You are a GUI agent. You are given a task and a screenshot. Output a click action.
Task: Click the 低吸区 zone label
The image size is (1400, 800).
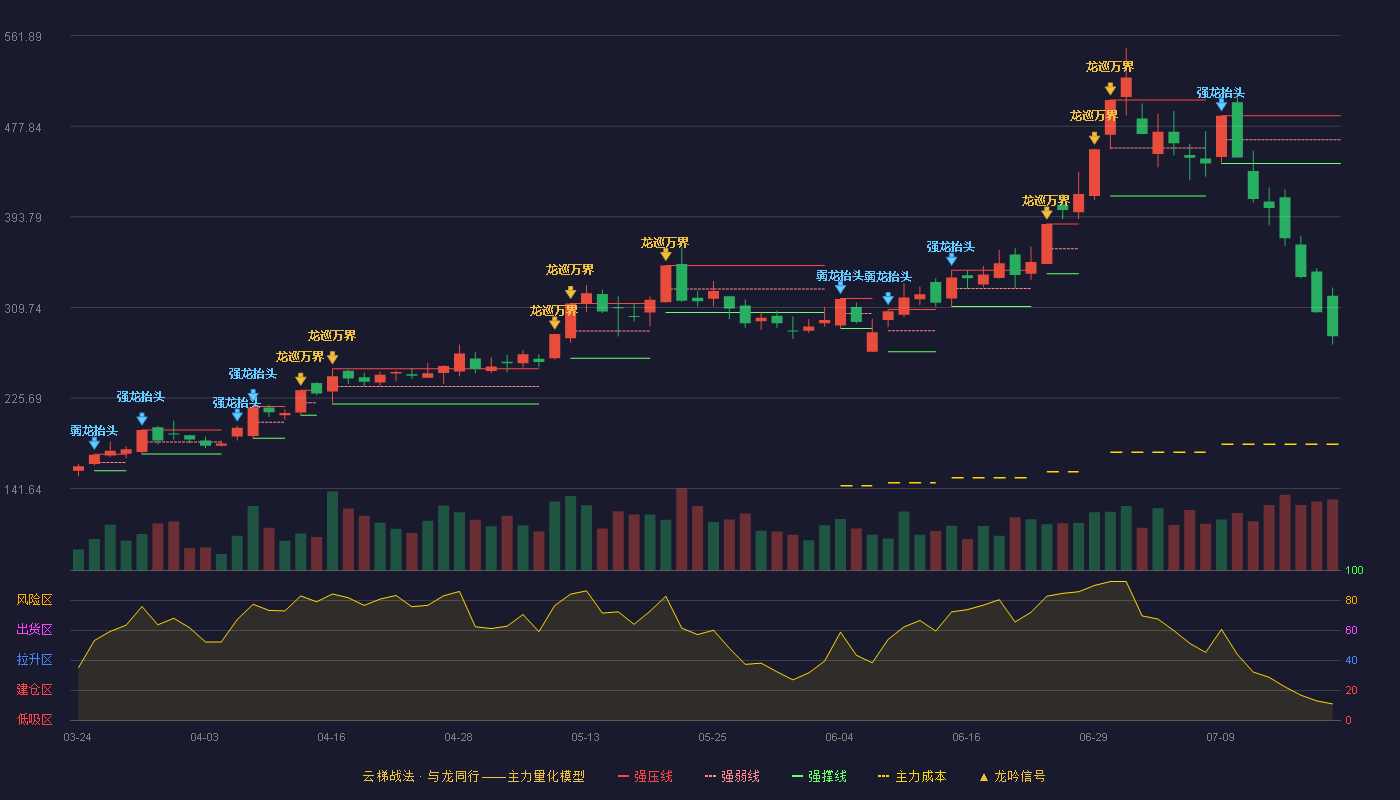(x=34, y=719)
